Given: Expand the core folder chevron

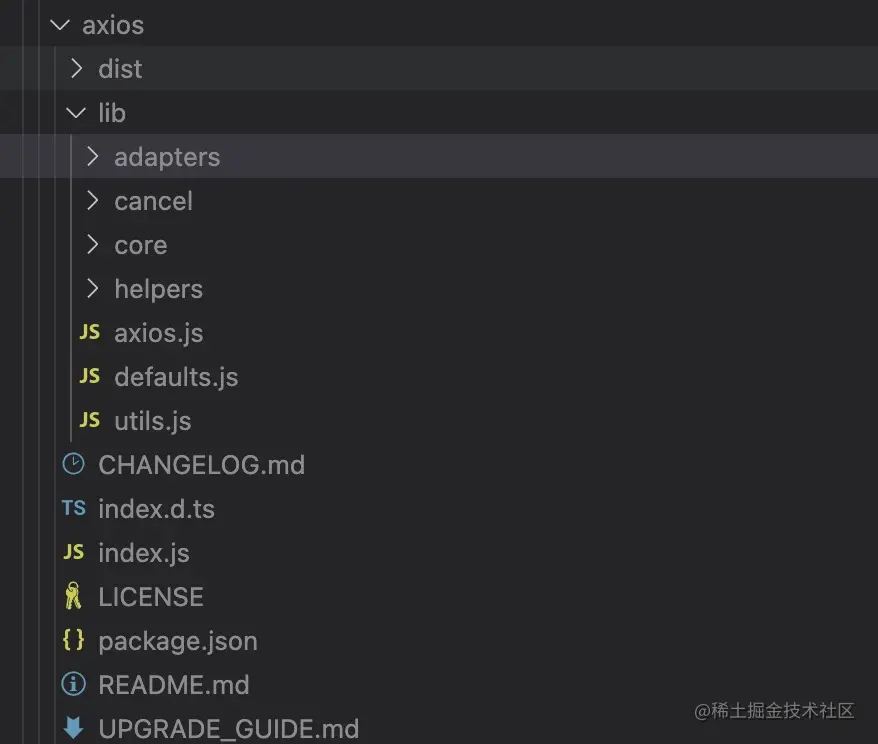Looking at the screenshot, I should 93,245.
